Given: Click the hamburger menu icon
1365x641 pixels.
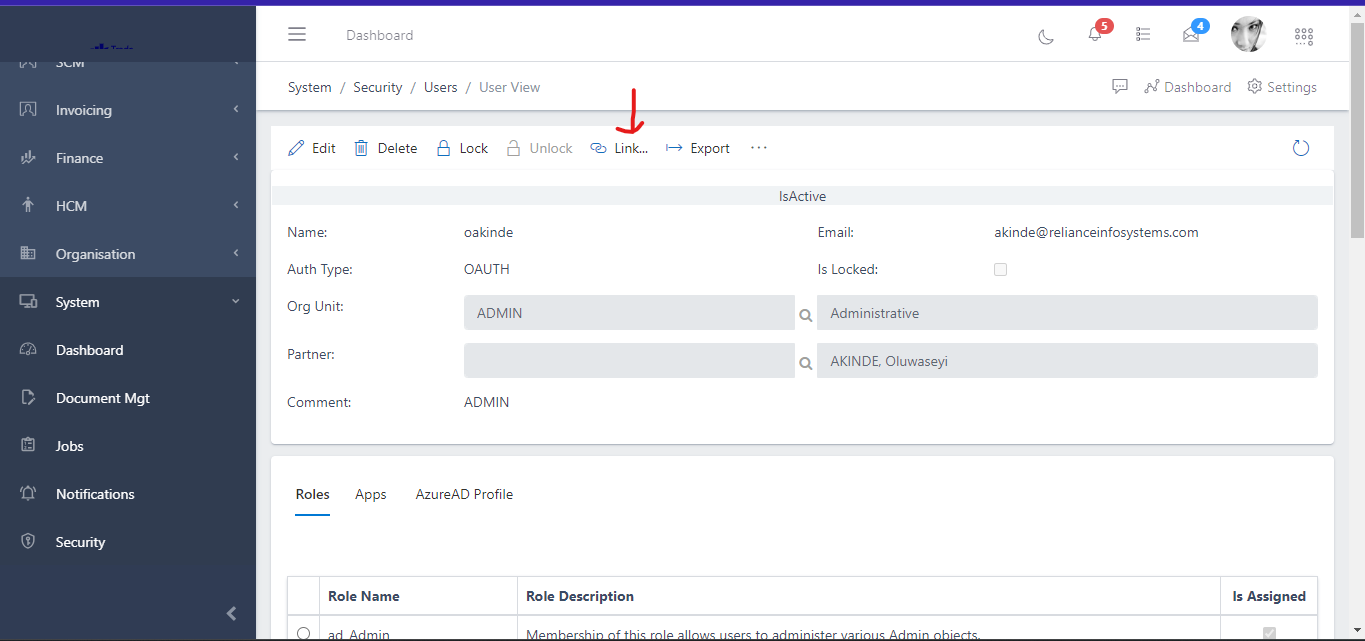Looking at the screenshot, I should (297, 35).
